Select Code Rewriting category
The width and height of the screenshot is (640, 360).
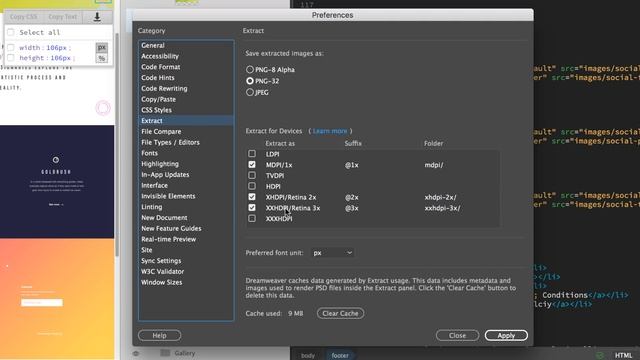click(x=186, y=88)
